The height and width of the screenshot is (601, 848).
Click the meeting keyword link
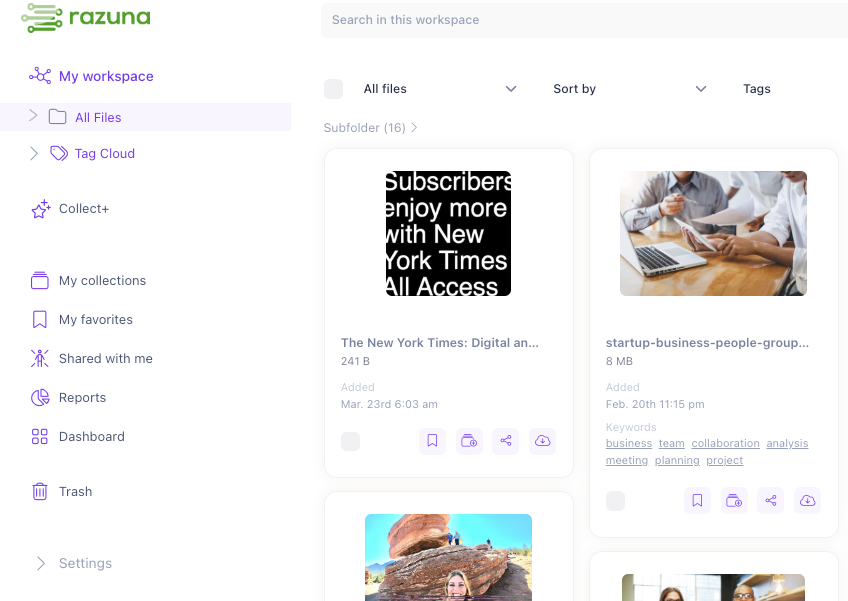[626, 460]
